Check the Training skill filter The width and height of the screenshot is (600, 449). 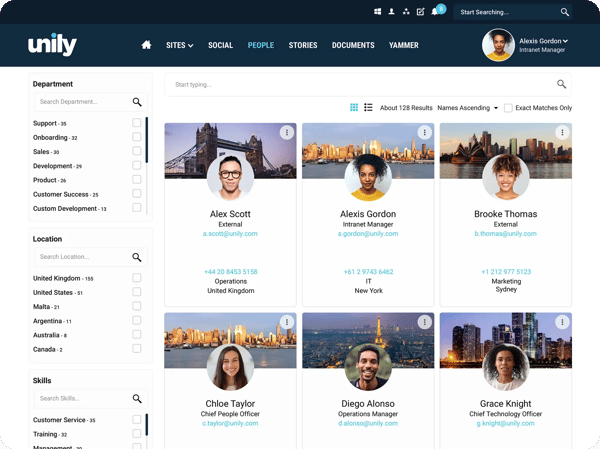pyautogui.click(x=137, y=434)
